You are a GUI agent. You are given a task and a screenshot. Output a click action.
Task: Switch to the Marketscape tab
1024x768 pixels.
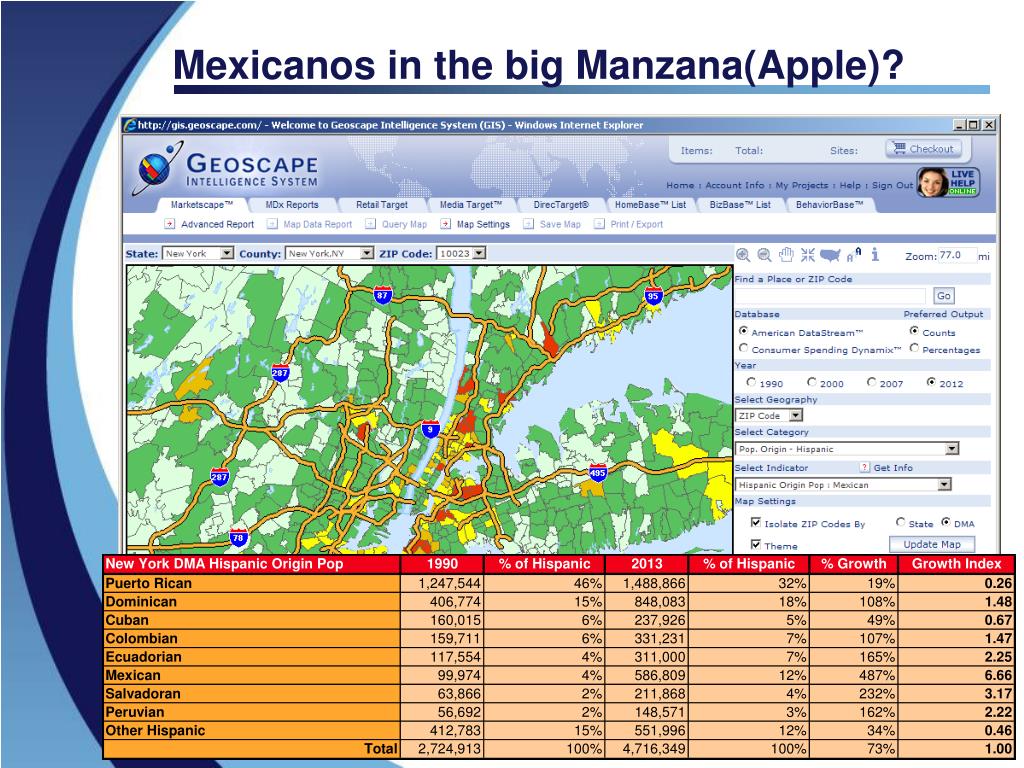[201, 205]
